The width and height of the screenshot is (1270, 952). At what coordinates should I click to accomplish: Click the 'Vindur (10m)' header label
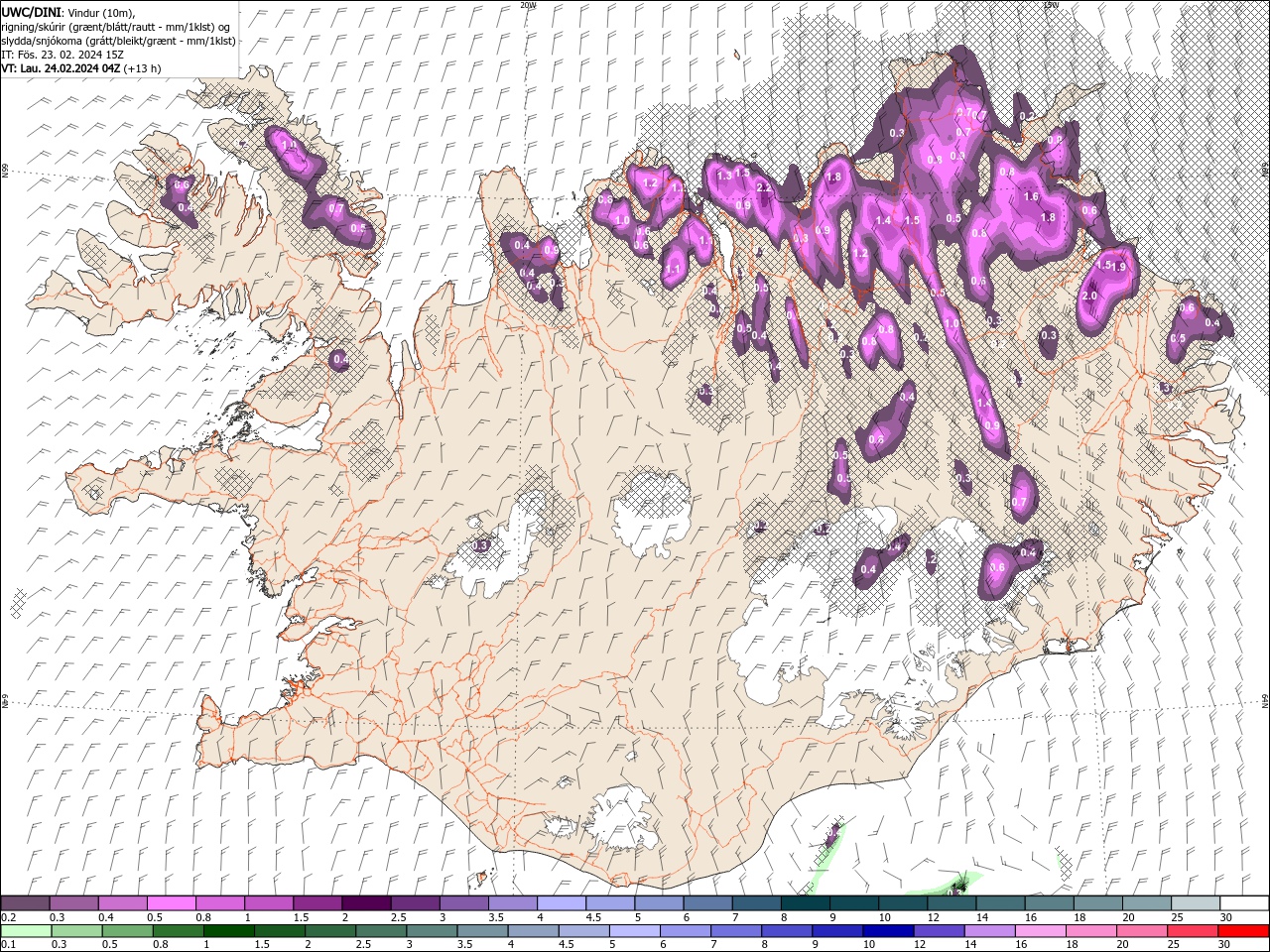(102, 12)
